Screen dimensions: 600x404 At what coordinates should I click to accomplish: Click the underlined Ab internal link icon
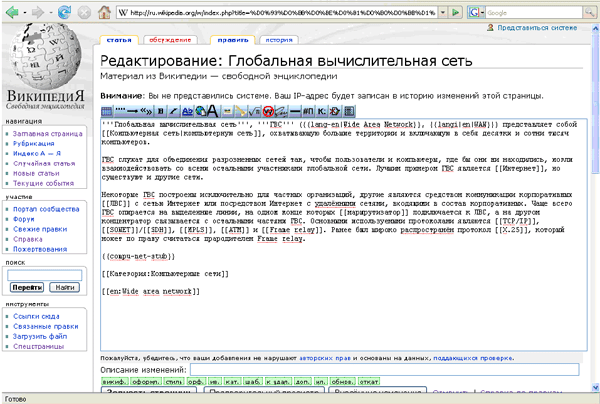(x=187, y=111)
